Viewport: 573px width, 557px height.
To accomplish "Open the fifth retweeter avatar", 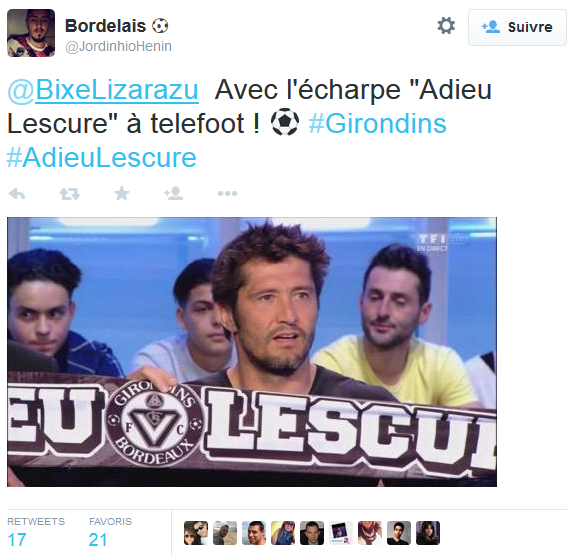I will (312, 533).
